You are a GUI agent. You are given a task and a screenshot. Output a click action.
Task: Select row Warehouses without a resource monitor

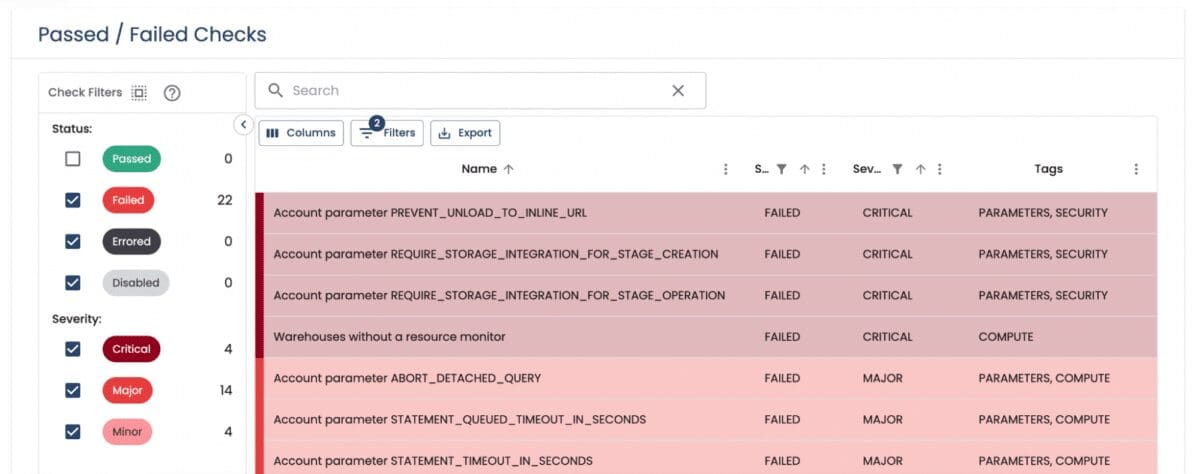pos(706,337)
